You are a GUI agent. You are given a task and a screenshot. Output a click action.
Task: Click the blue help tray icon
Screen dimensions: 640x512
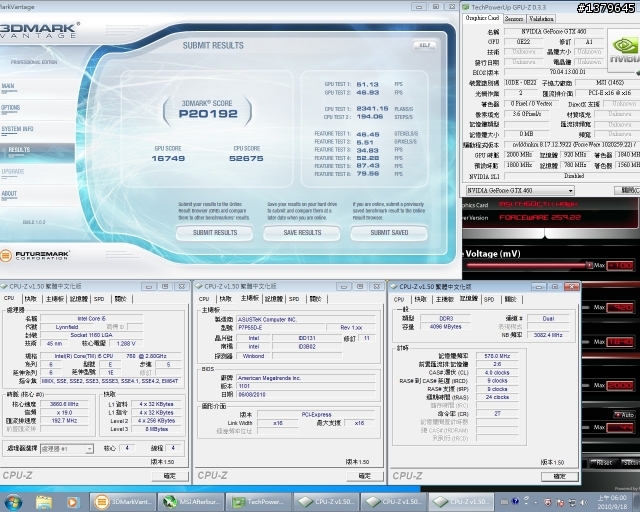click(x=515, y=501)
